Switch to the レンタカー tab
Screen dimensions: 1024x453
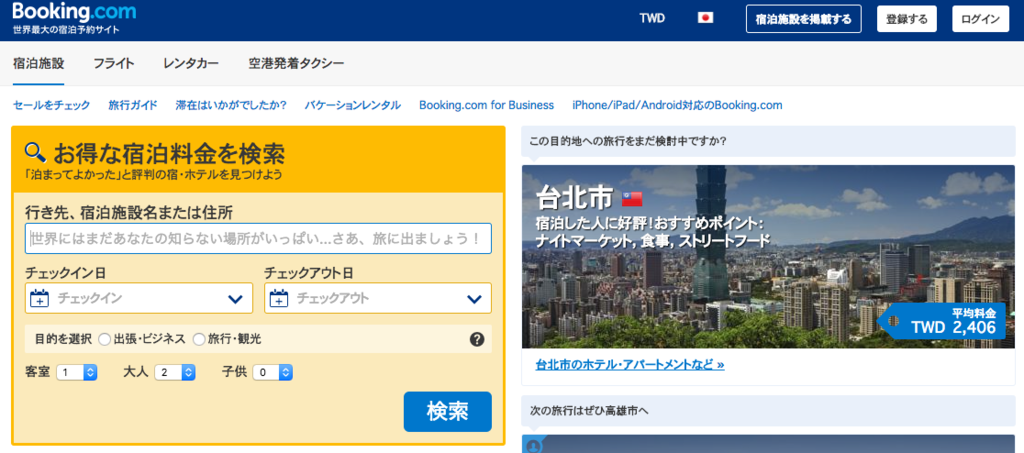pyautogui.click(x=191, y=63)
